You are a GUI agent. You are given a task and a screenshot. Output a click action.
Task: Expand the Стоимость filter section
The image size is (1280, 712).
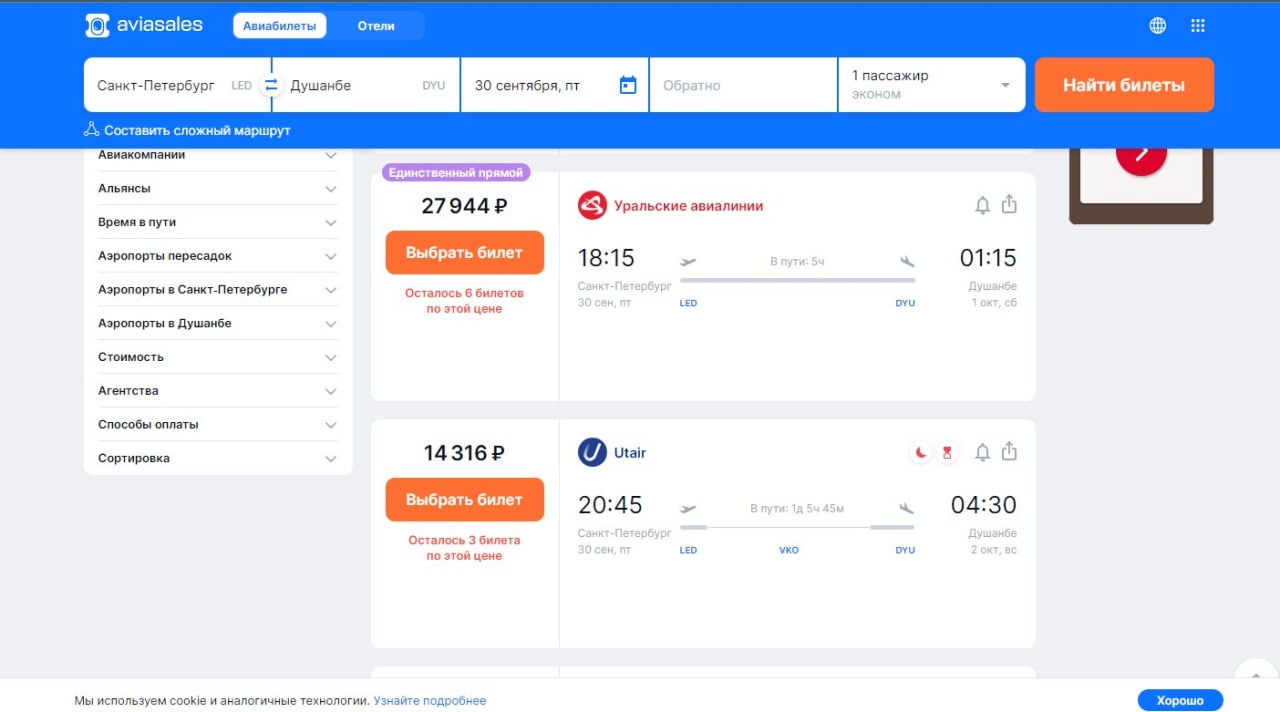[331, 357]
